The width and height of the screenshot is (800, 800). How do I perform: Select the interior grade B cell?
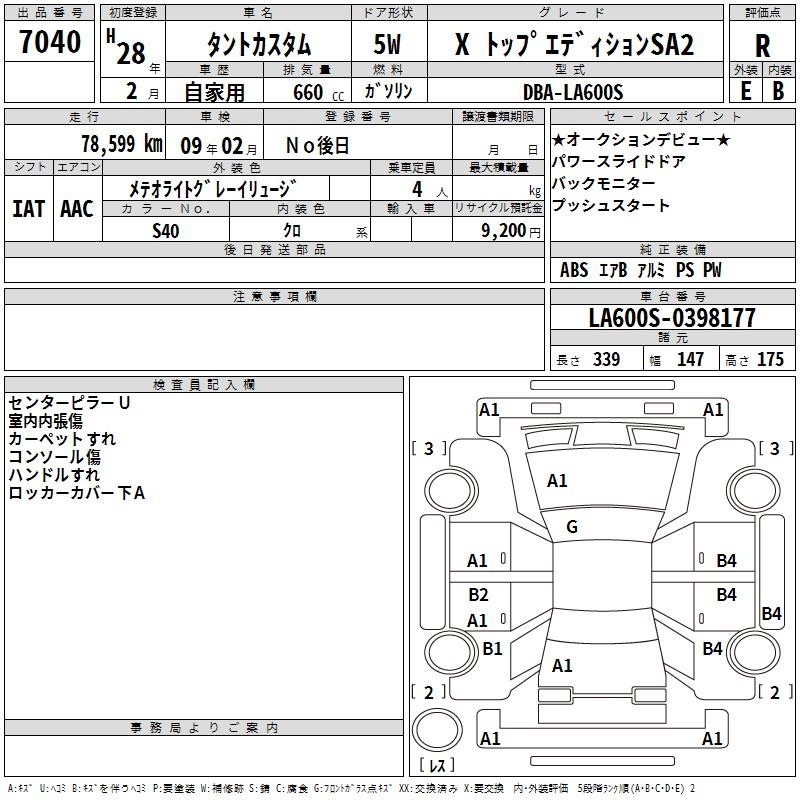[x=779, y=90]
